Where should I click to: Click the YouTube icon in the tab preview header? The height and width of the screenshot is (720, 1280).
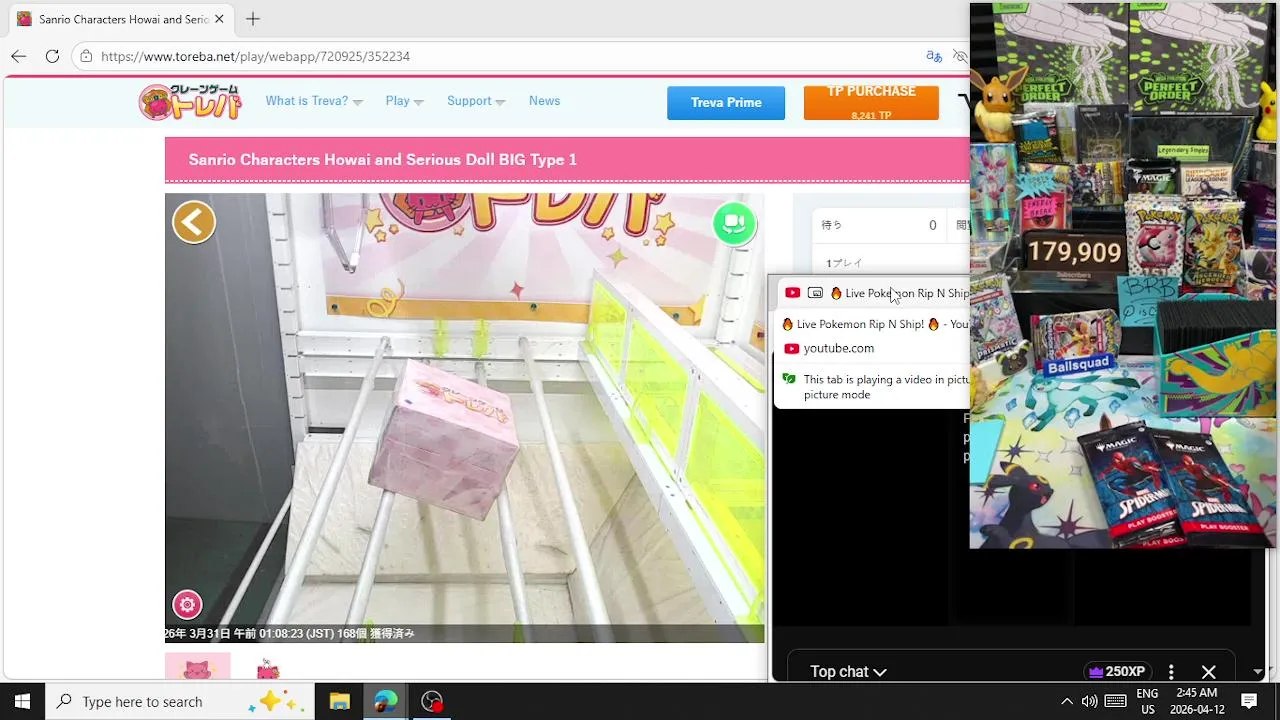click(x=792, y=293)
